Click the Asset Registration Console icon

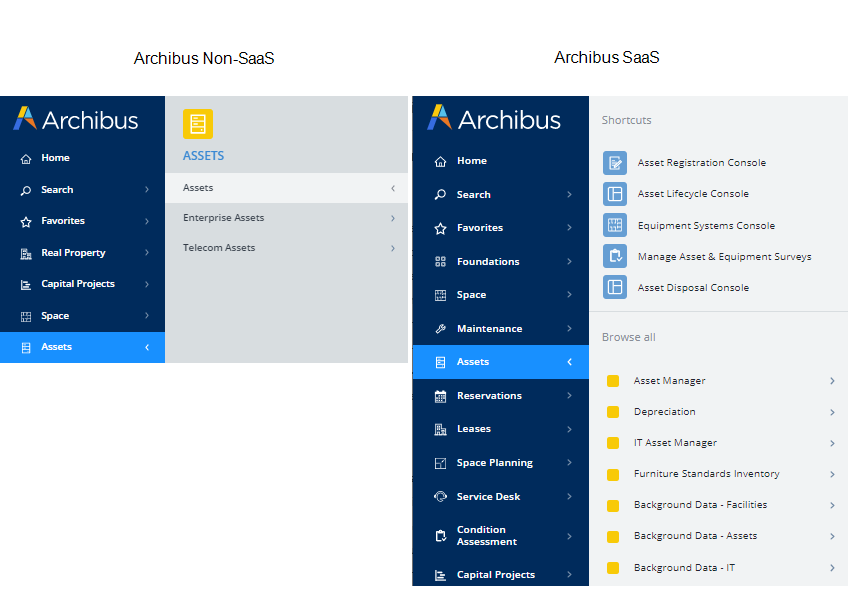click(615, 163)
